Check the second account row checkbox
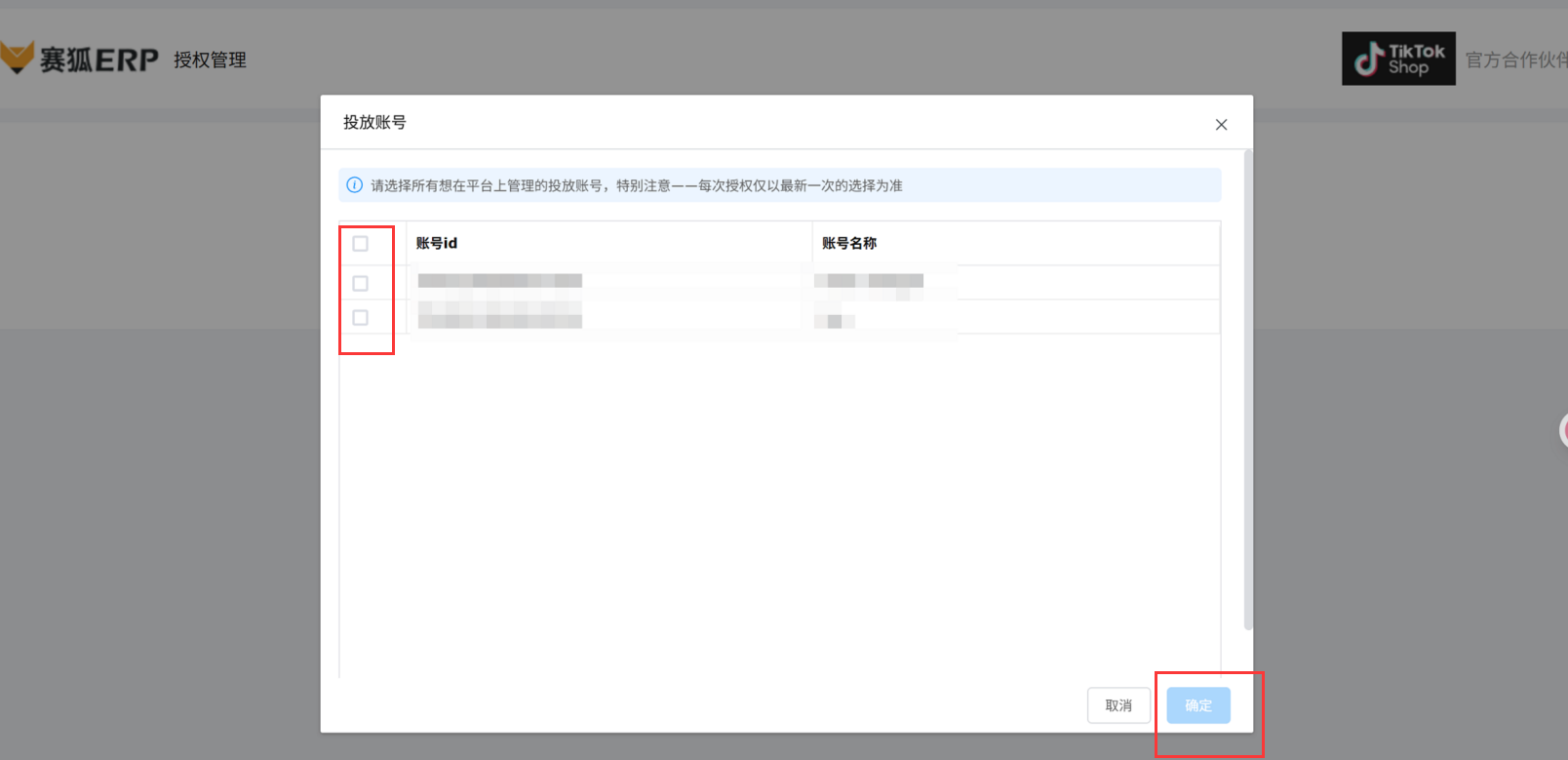1568x760 pixels. tap(361, 318)
